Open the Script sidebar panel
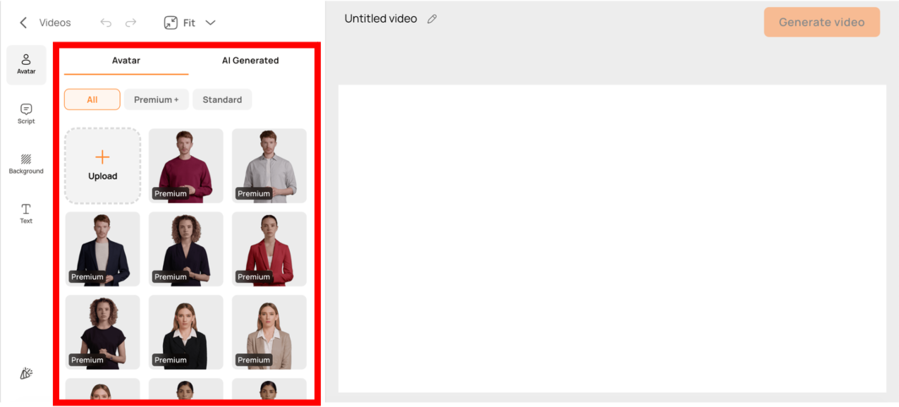 click(x=26, y=114)
